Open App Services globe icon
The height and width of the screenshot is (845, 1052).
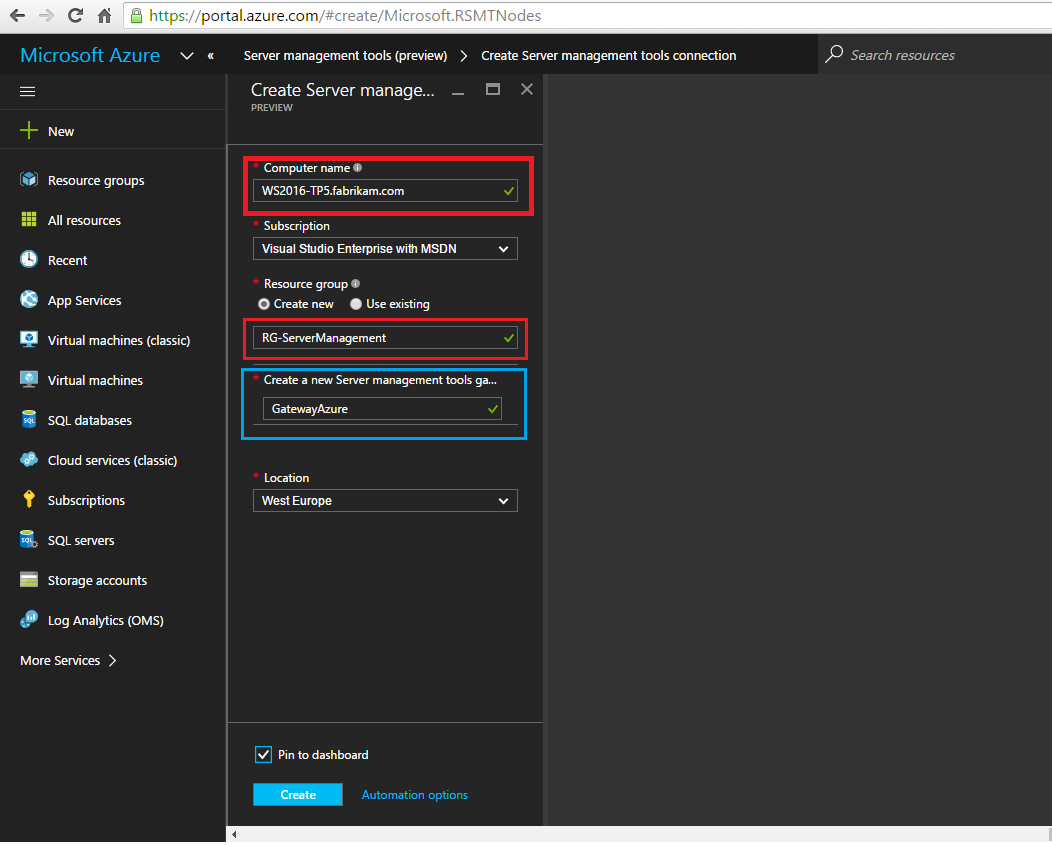[x=29, y=299]
